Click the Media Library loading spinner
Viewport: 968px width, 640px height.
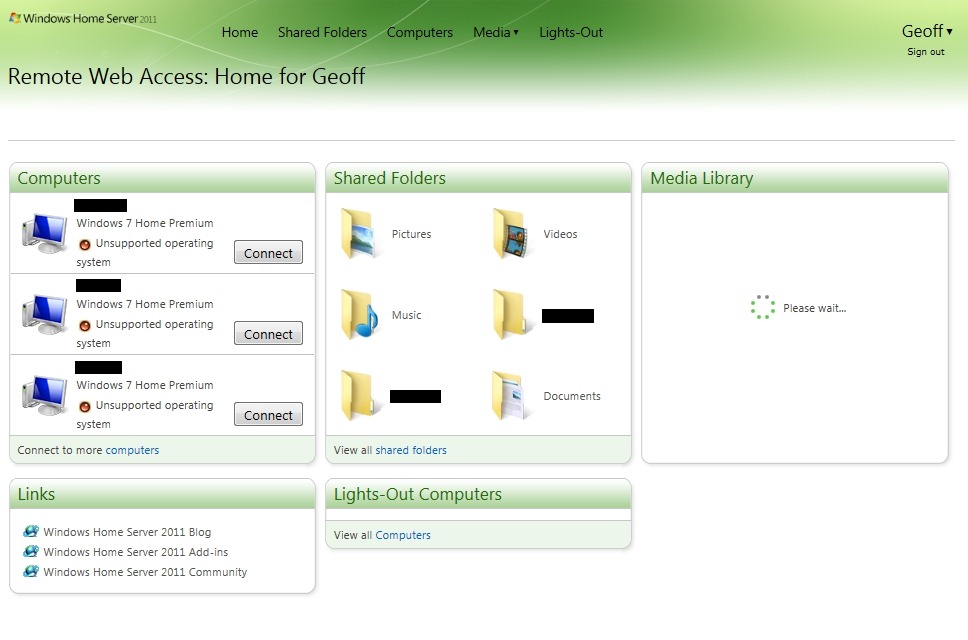pyautogui.click(x=763, y=308)
